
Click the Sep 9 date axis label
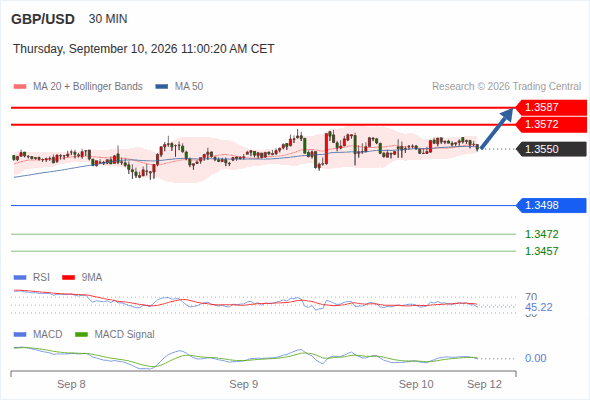[x=244, y=385]
